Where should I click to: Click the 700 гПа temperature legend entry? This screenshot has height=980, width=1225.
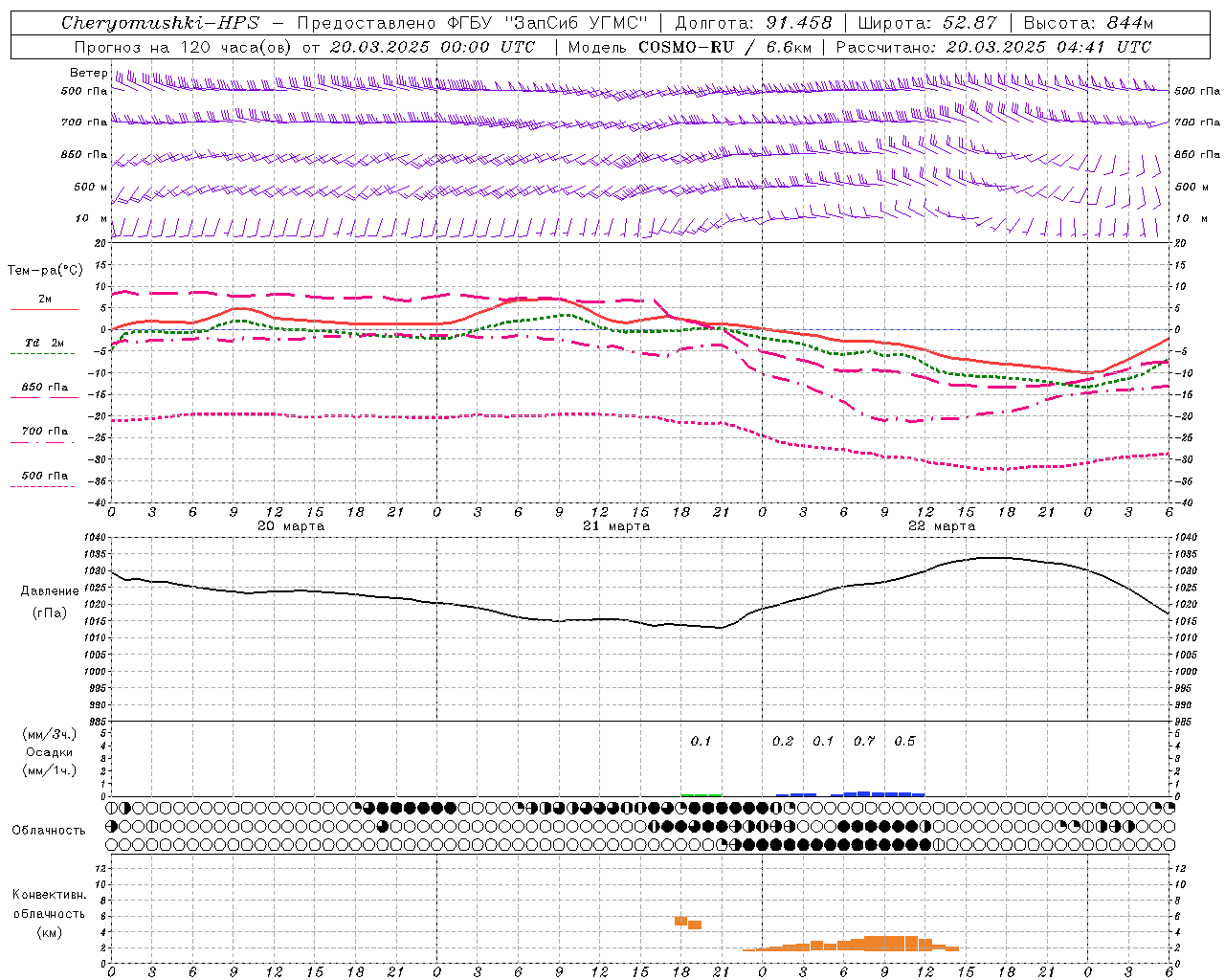coord(45,432)
